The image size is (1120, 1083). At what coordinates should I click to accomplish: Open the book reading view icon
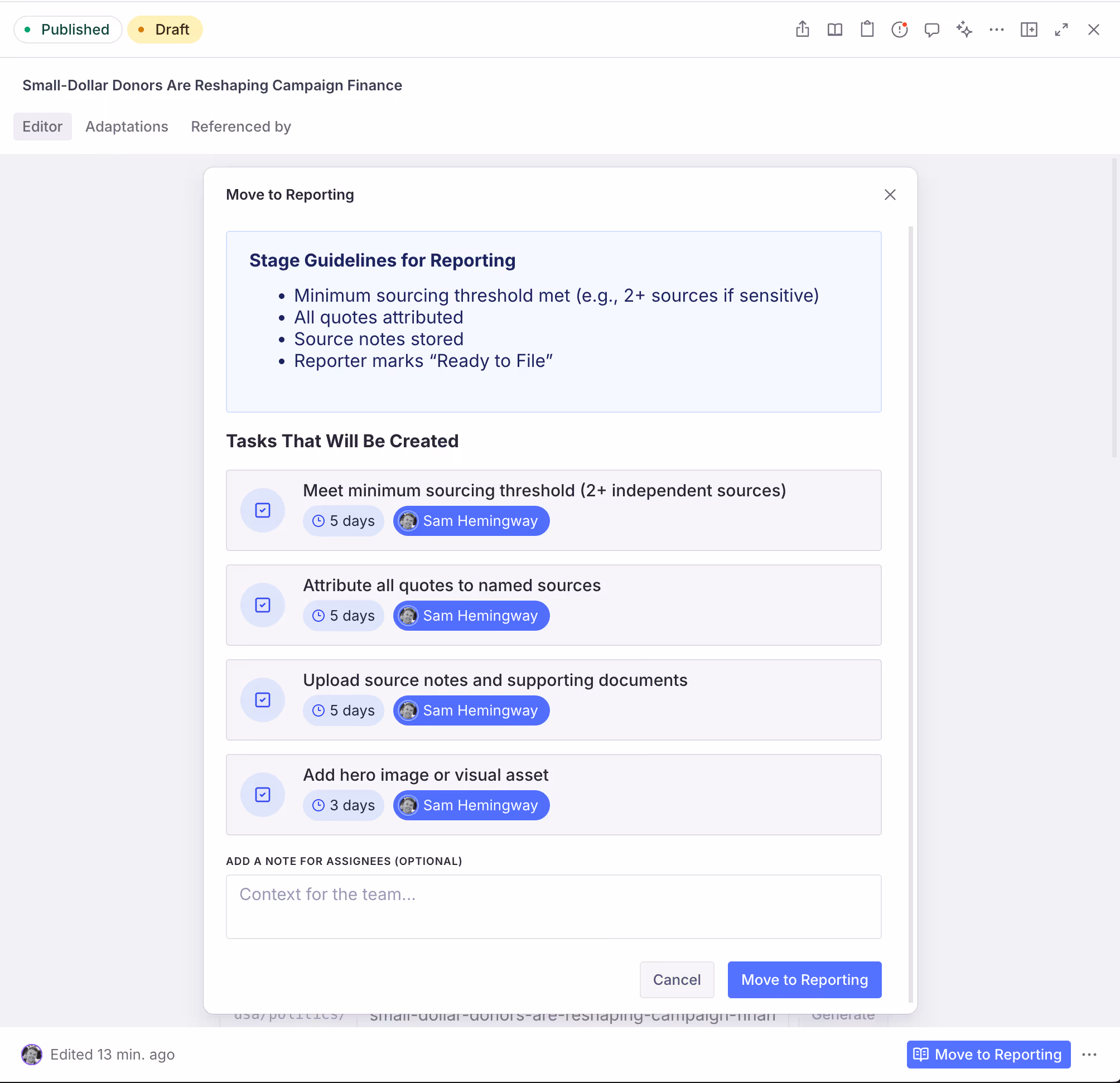pyautogui.click(x=835, y=30)
